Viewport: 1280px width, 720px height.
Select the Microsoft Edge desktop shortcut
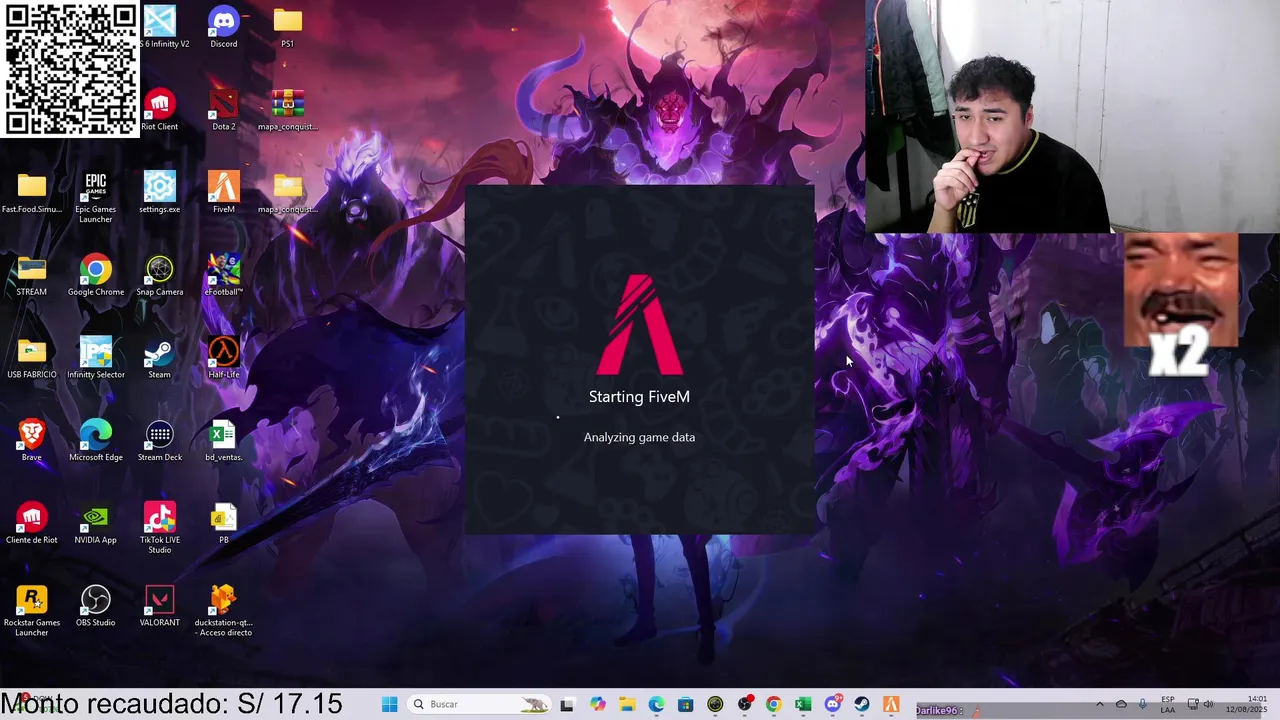coord(95,440)
